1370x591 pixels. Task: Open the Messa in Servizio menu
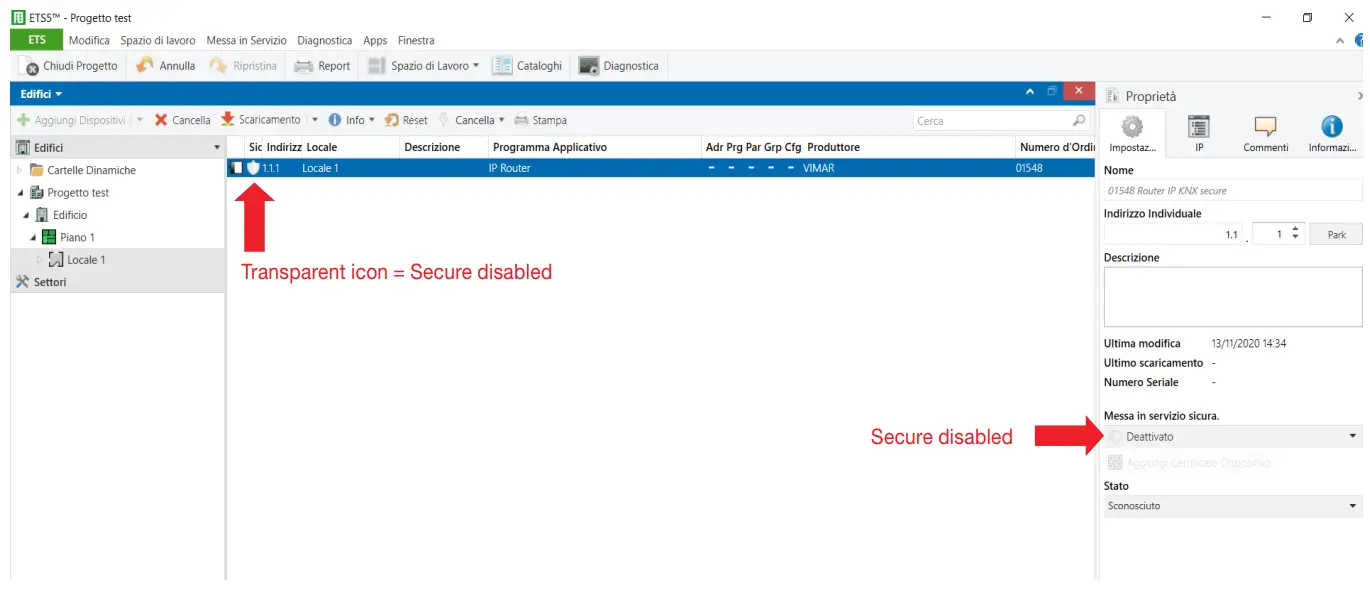[246, 40]
